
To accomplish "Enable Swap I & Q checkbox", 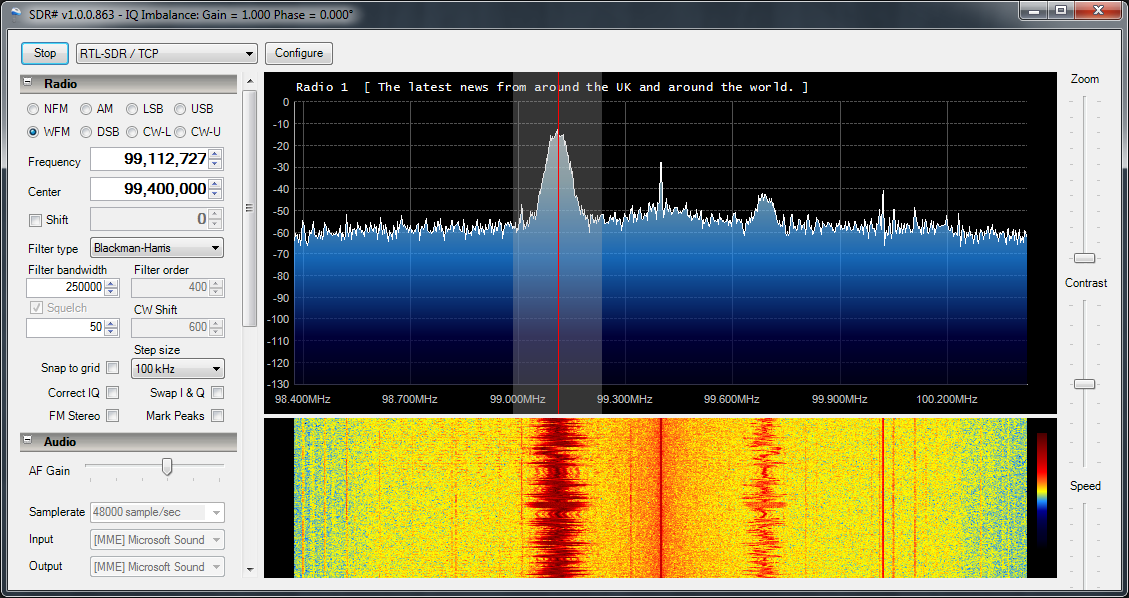I will pyautogui.click(x=217, y=392).
